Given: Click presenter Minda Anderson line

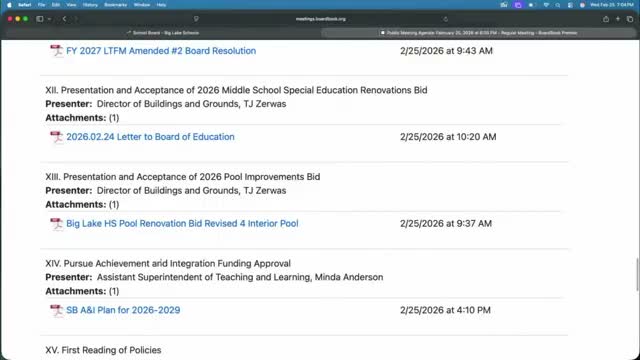Looking at the screenshot, I should point(214,277).
